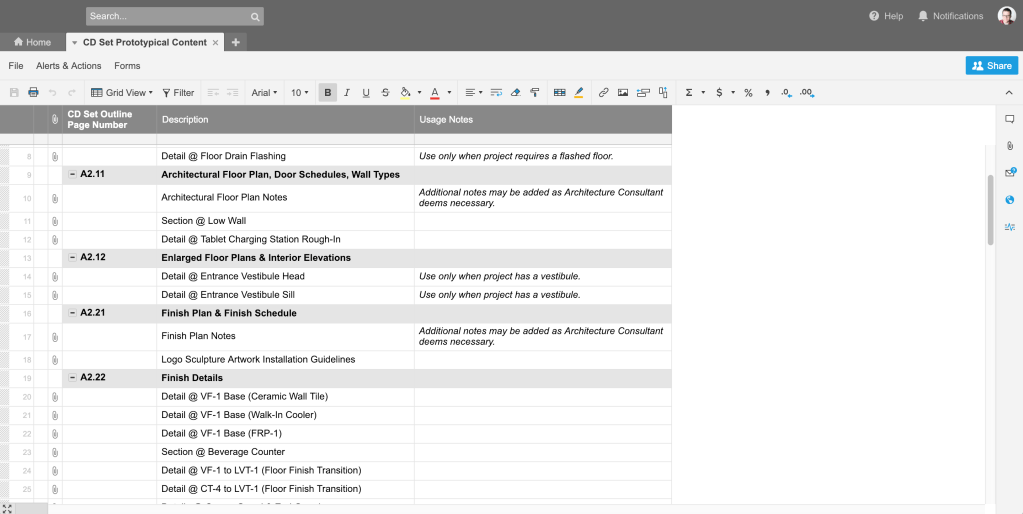Screen dimensions: 1023x514
Task: Insert a hyperlink with the link icon
Action: [603, 93]
